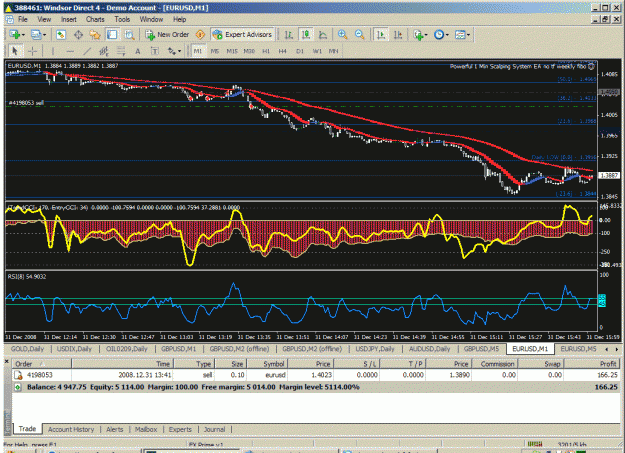
Task: Close the Terminal panel with x
Action: [x=7, y=361]
